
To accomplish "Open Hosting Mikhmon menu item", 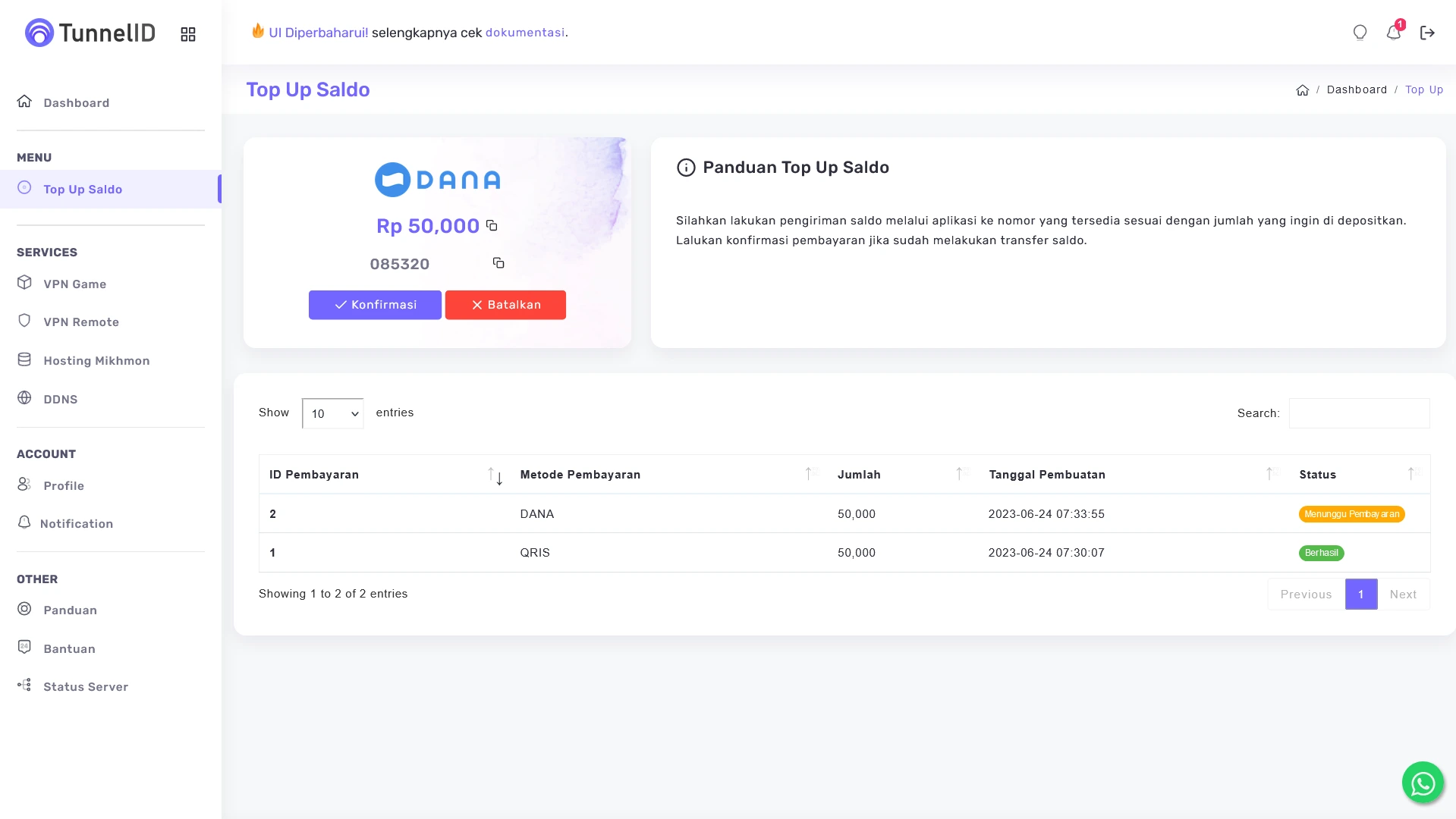I will point(96,361).
